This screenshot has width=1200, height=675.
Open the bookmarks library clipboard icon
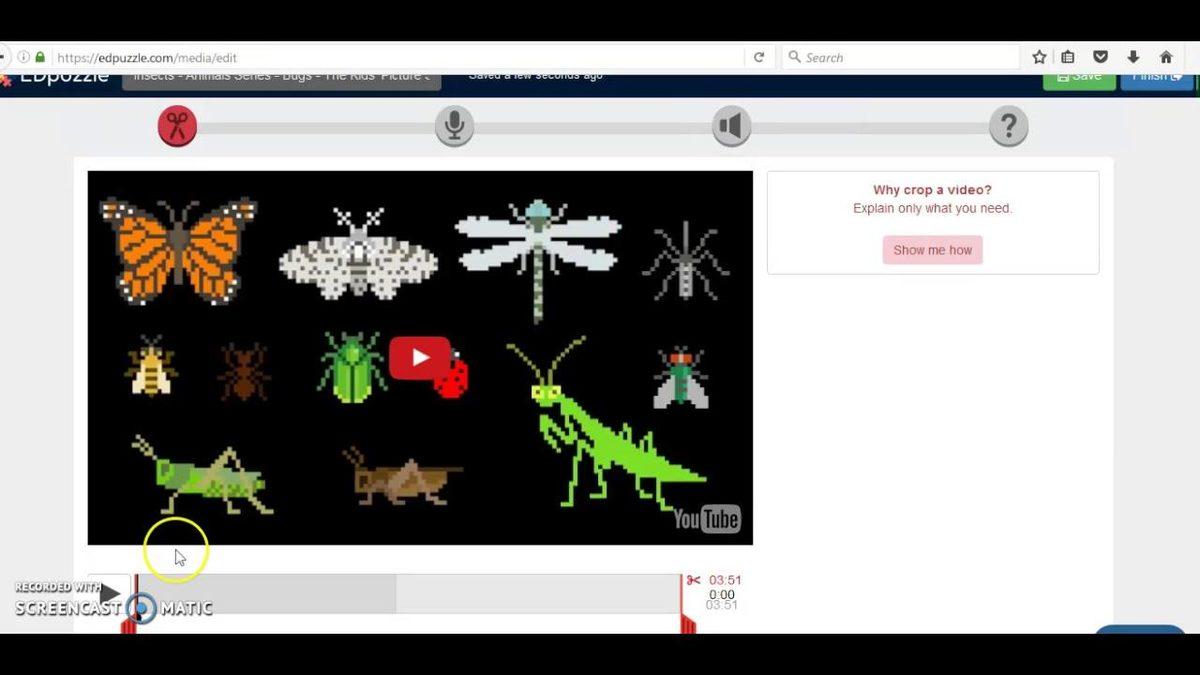1068,58
